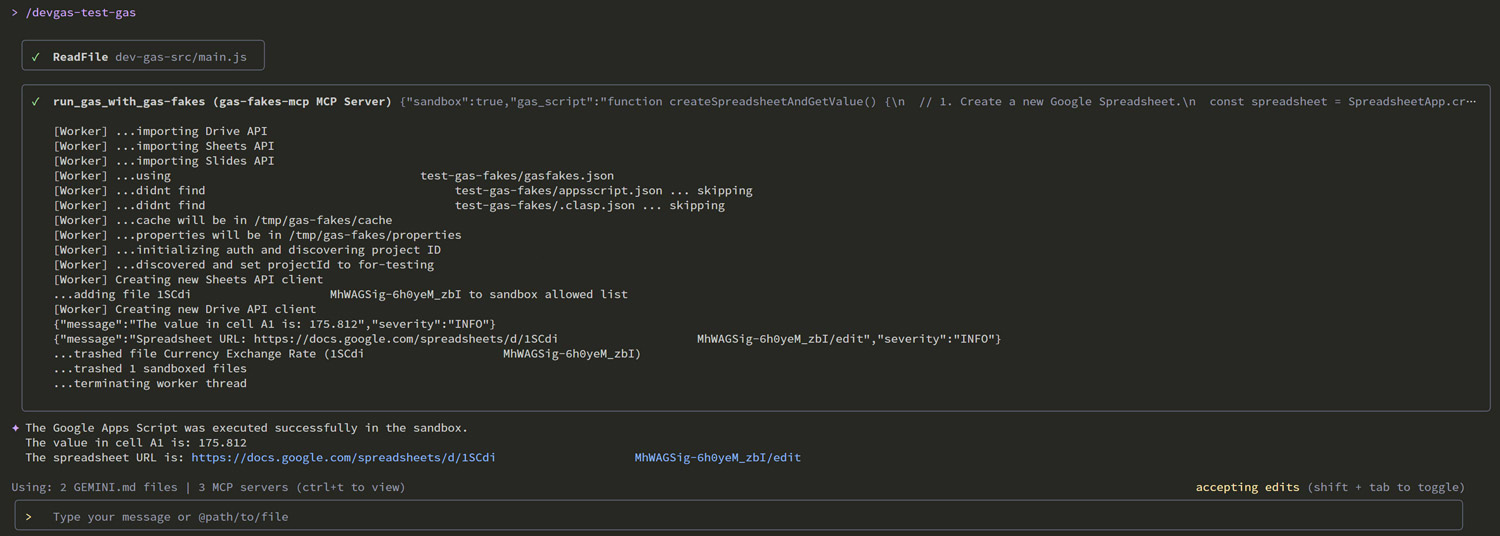Click the green checkmark beside run_gas_with_gas-fakes
Image resolution: width=1500 pixels, height=536 pixels.
pos(36,102)
